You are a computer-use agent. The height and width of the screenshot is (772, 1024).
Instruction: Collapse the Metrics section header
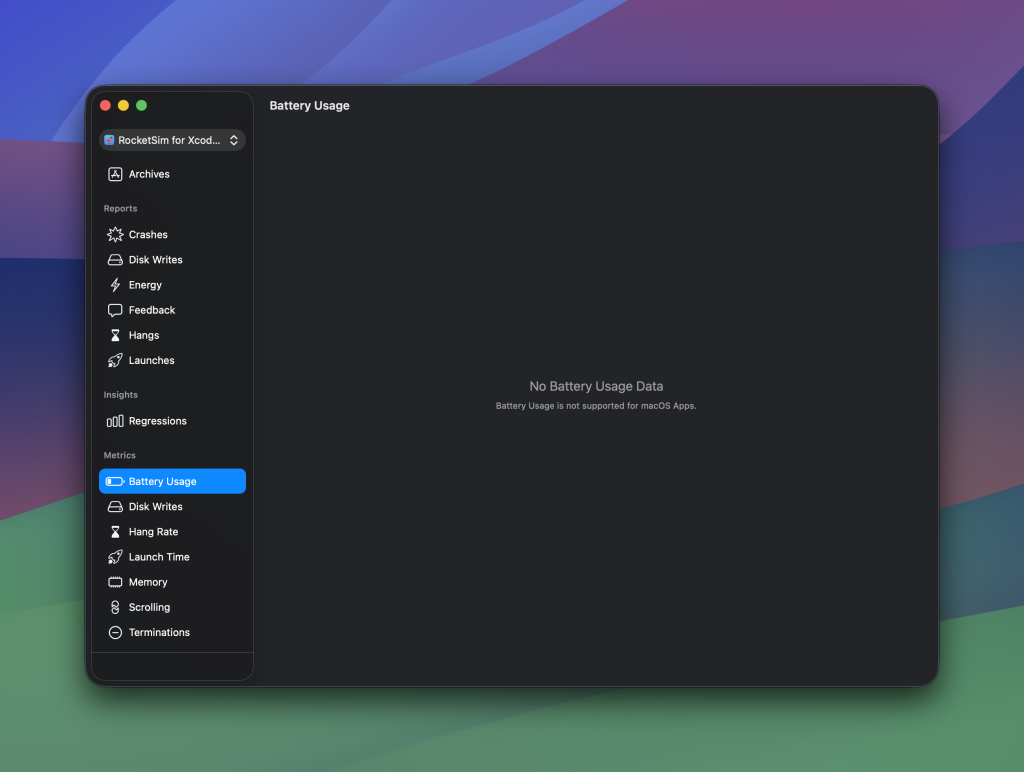click(x=119, y=455)
